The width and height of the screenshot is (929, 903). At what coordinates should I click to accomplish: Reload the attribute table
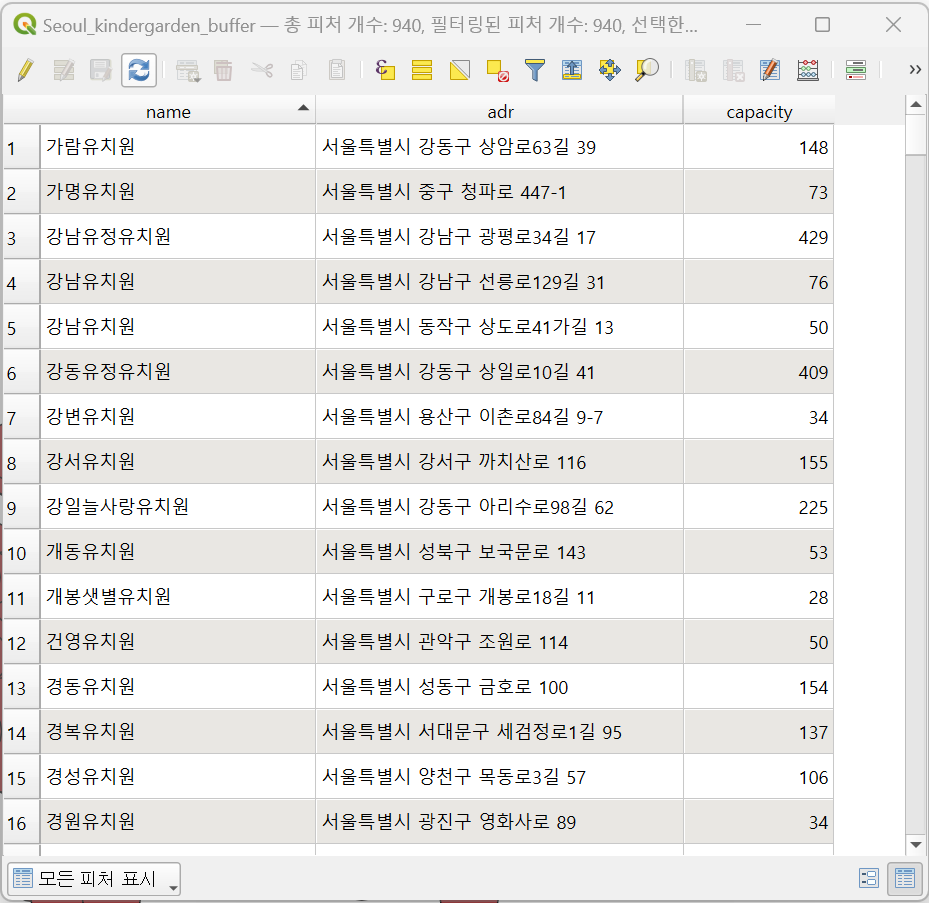coord(139,71)
